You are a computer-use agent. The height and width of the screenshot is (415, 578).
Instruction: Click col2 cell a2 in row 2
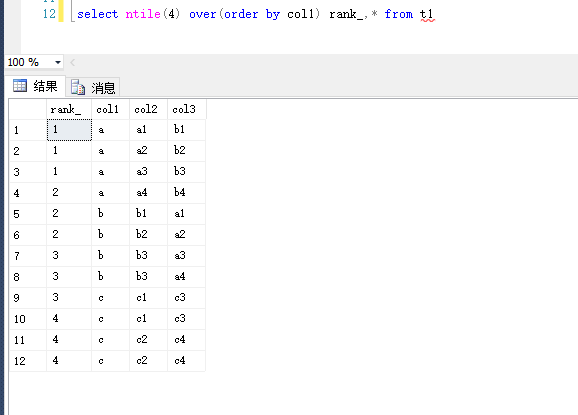[x=149, y=151]
